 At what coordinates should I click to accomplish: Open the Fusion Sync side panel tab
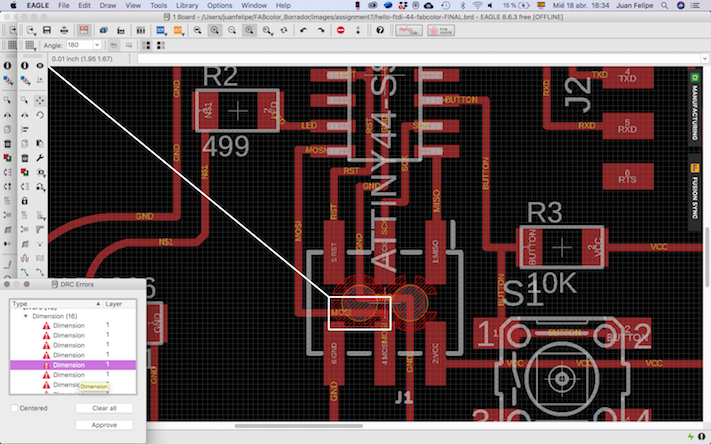694,192
